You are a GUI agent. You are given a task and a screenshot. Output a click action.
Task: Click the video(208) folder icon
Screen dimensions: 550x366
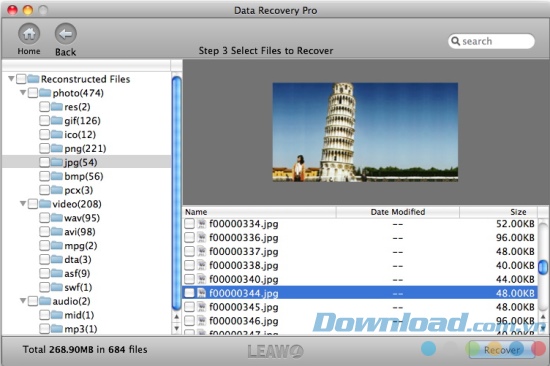(45, 204)
